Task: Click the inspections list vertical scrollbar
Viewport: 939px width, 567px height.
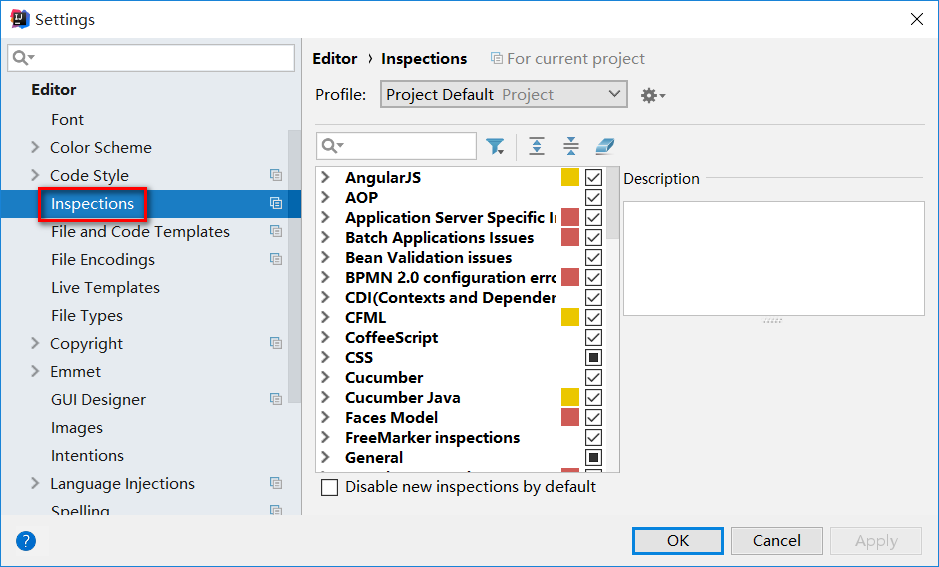Action: [613, 204]
